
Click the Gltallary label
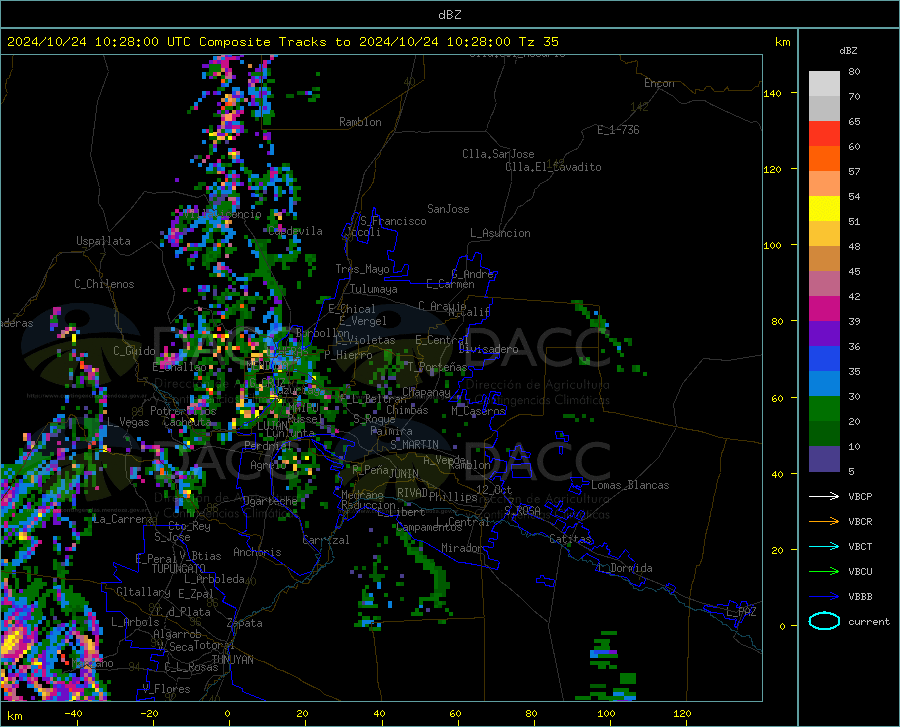pos(143,592)
